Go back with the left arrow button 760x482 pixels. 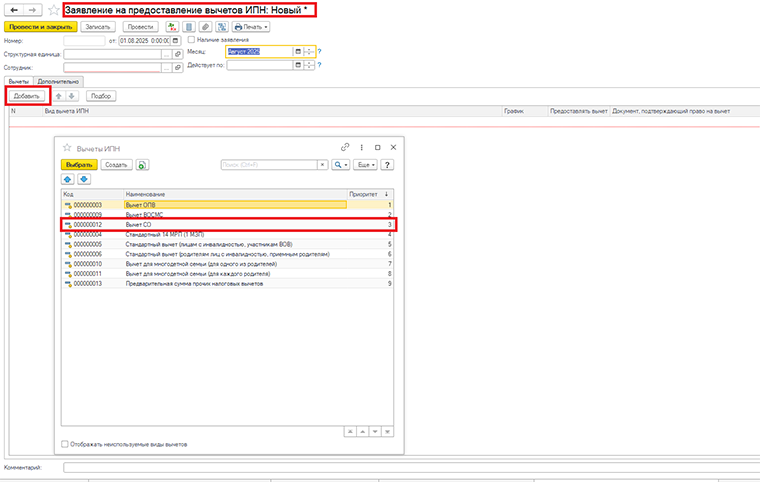point(14,10)
